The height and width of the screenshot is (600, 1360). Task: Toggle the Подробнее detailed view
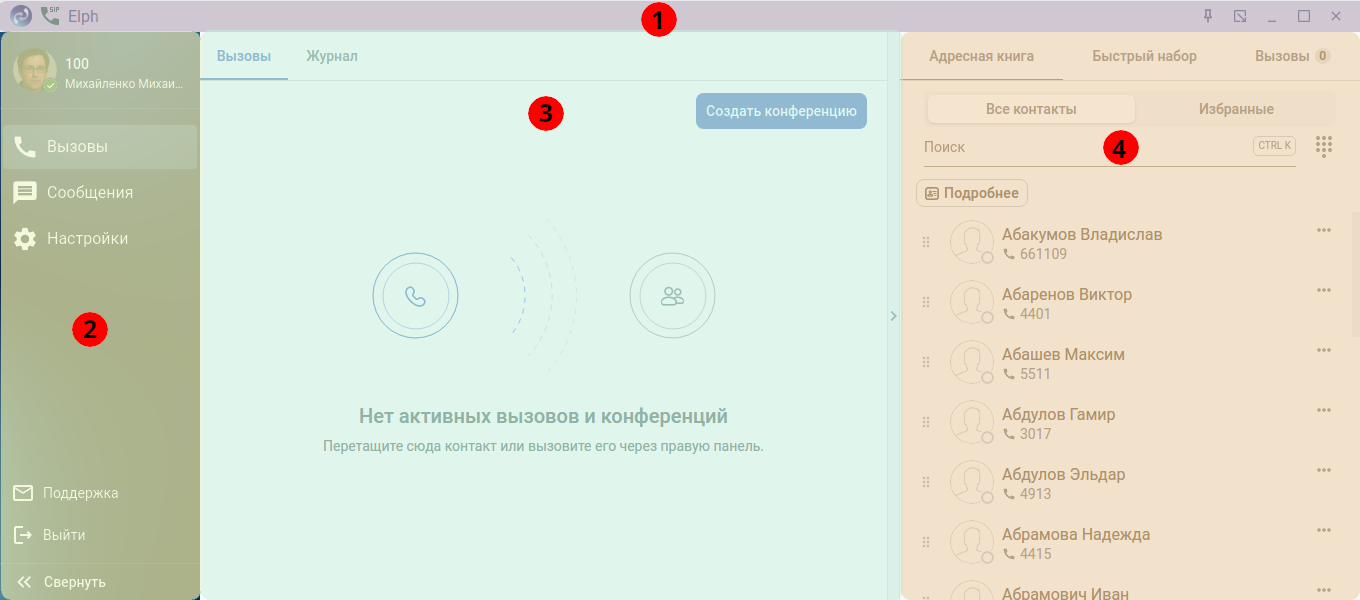(x=972, y=193)
